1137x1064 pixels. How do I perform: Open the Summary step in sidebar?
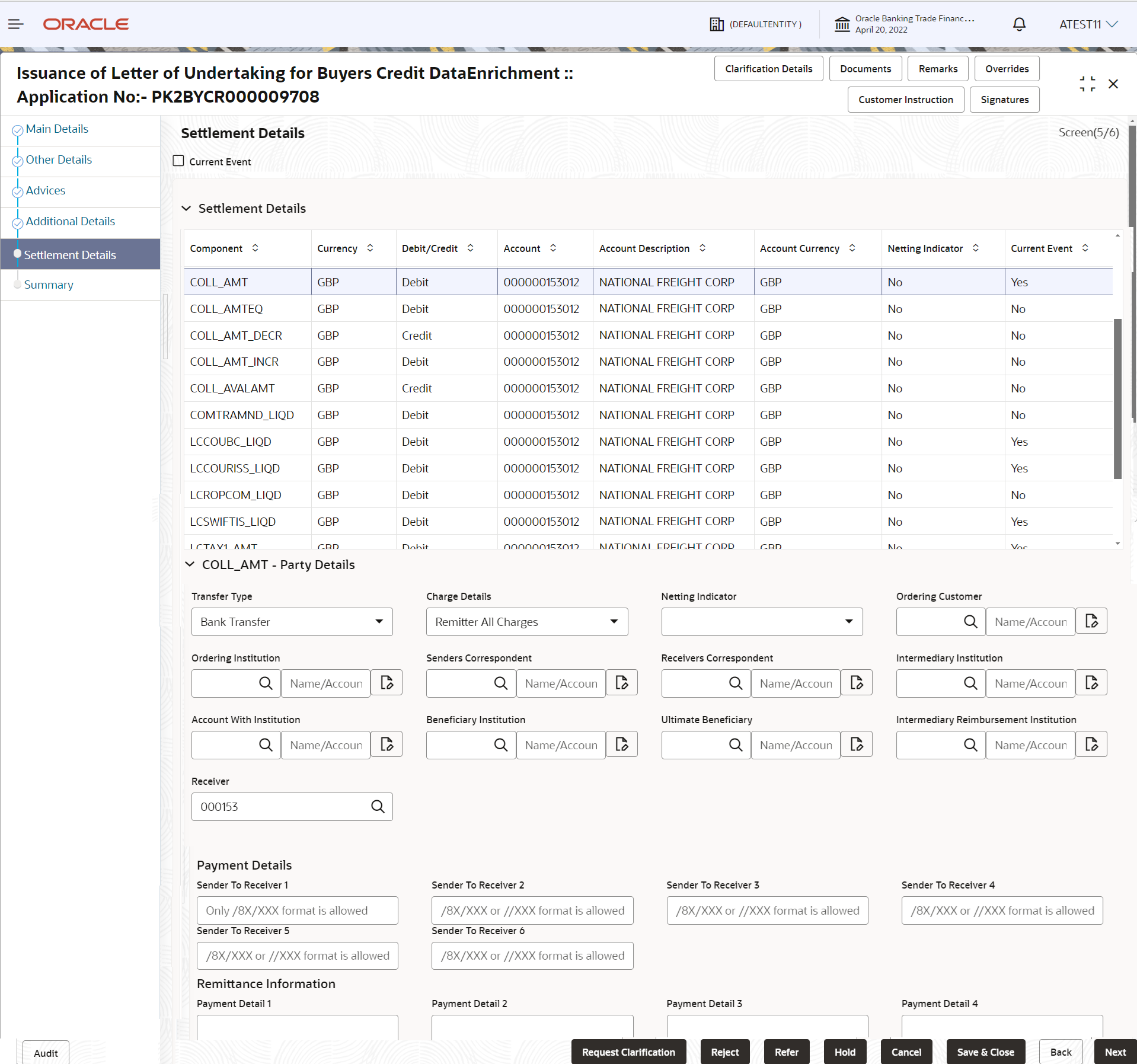(x=49, y=285)
